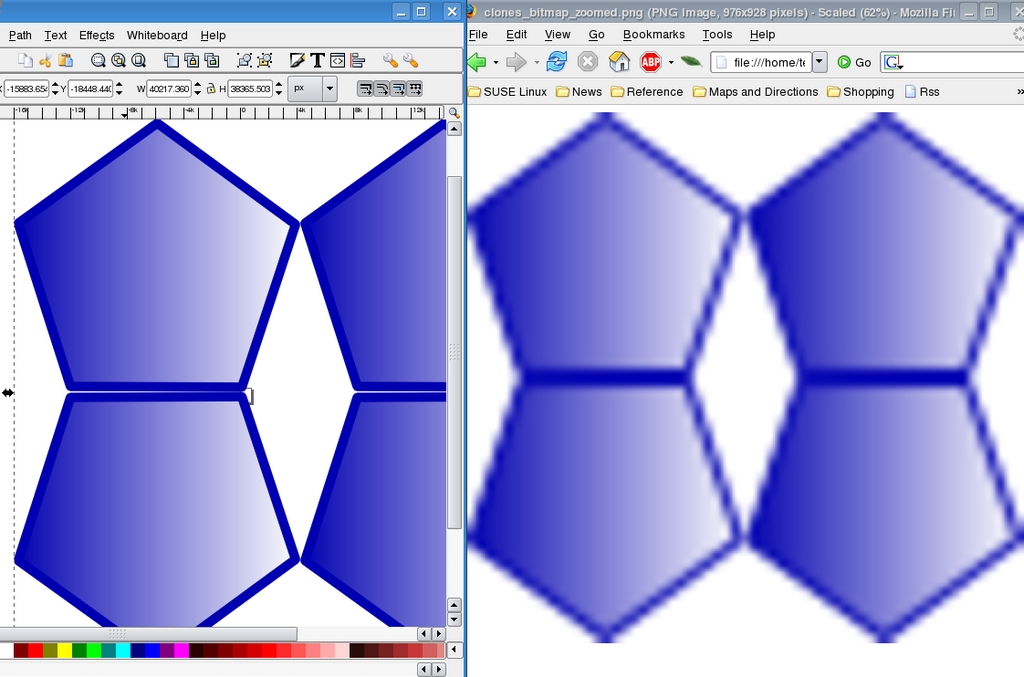Toggle the first transform-affect button
This screenshot has width=1024, height=677.
[365, 89]
